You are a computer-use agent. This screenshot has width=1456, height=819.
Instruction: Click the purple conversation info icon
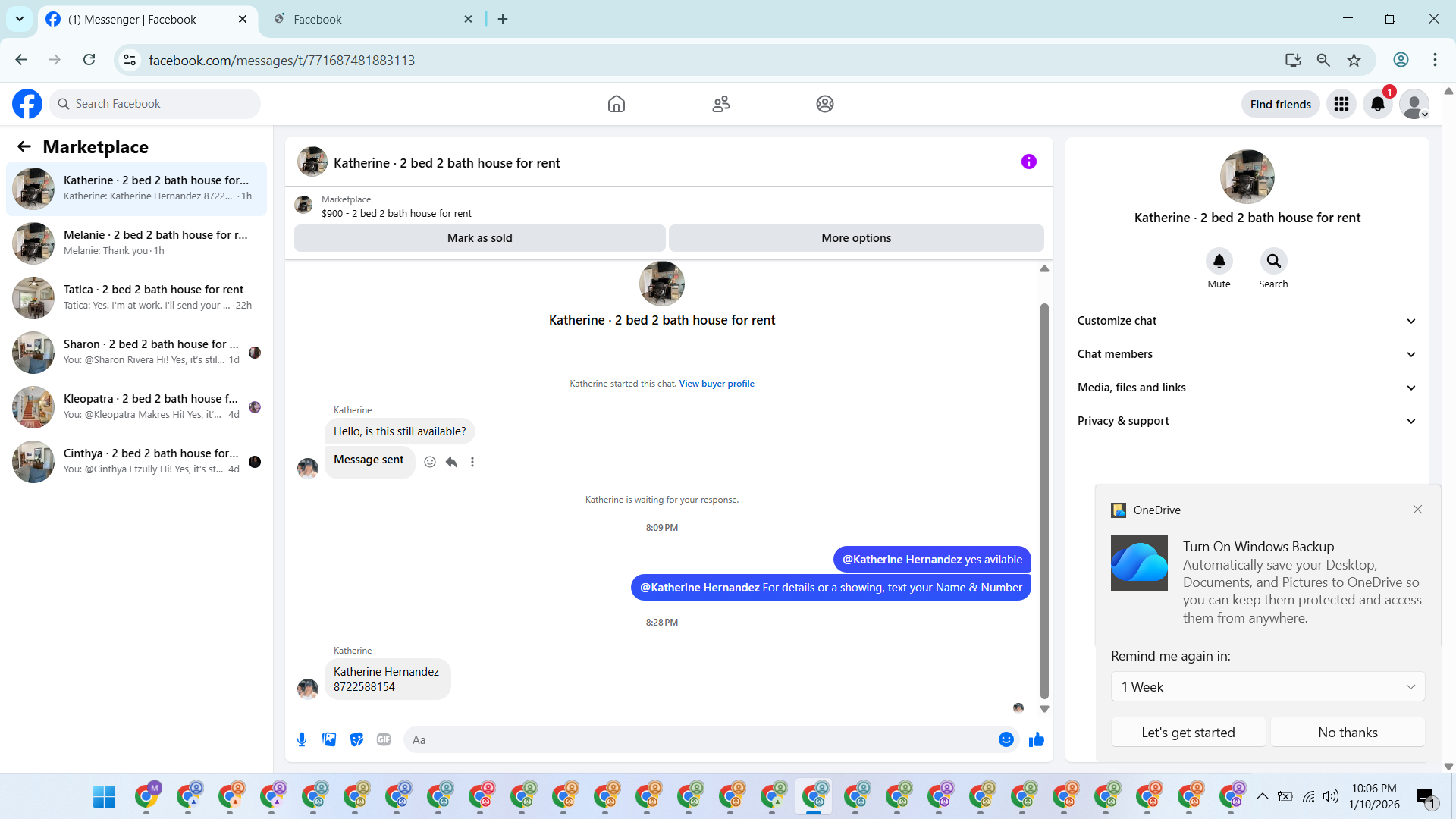1028,162
